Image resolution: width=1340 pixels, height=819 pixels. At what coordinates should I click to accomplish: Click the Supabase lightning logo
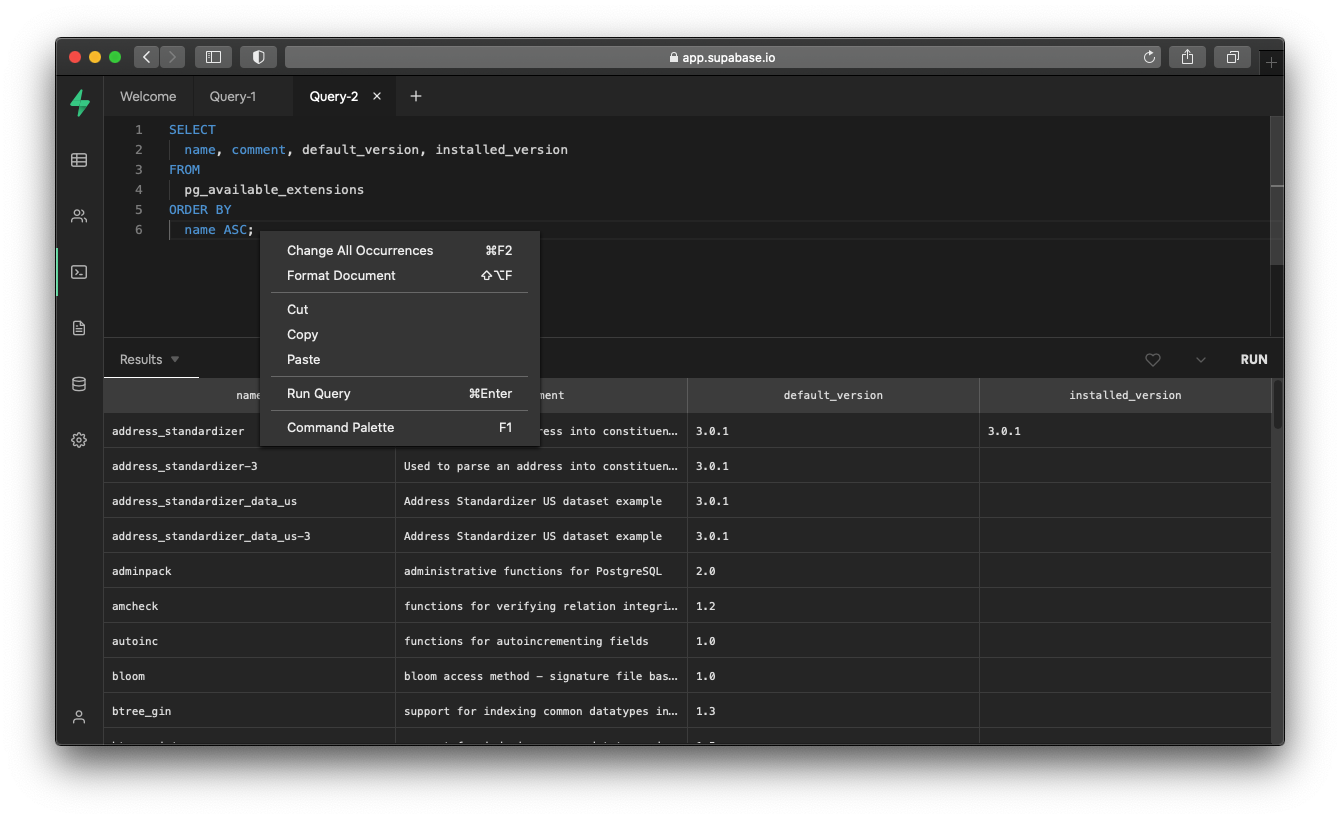(x=79, y=102)
